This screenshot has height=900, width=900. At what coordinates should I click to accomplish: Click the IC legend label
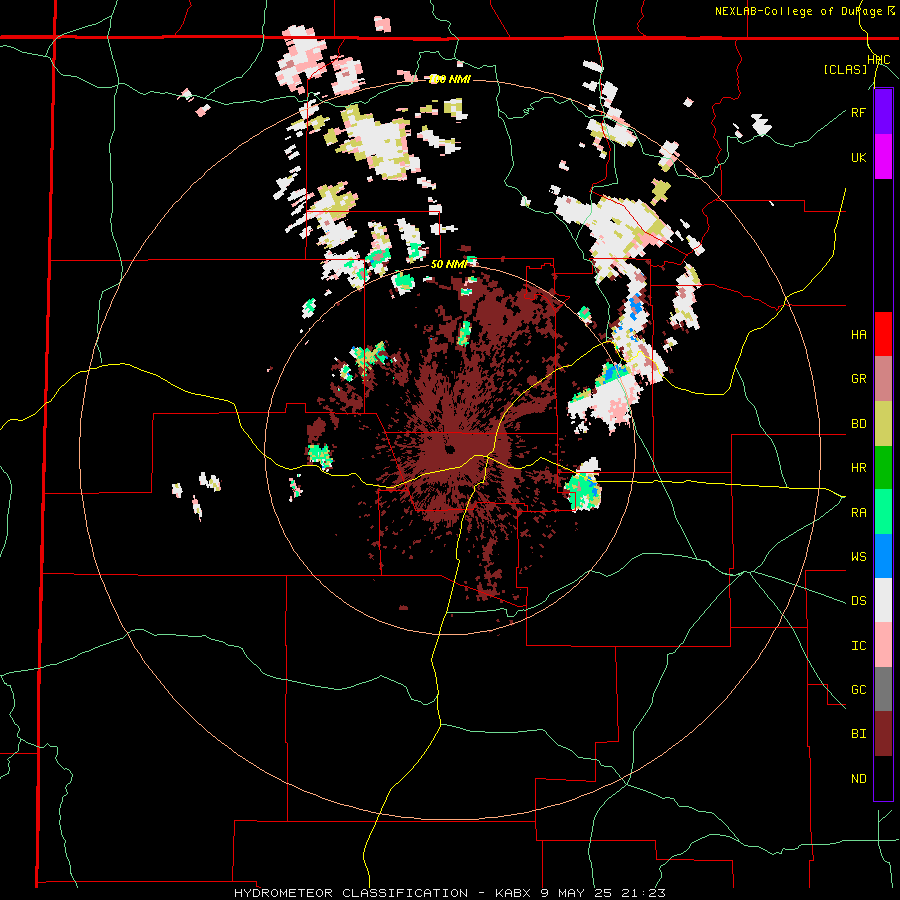pos(858,646)
